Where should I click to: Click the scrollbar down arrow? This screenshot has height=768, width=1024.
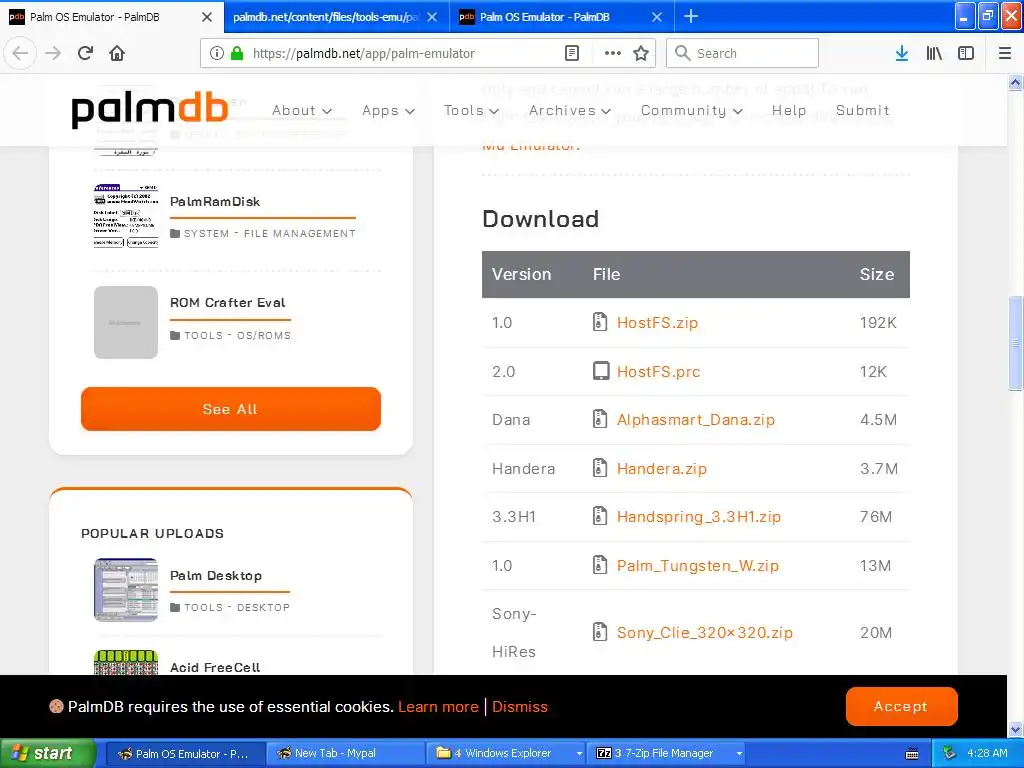(x=1015, y=729)
